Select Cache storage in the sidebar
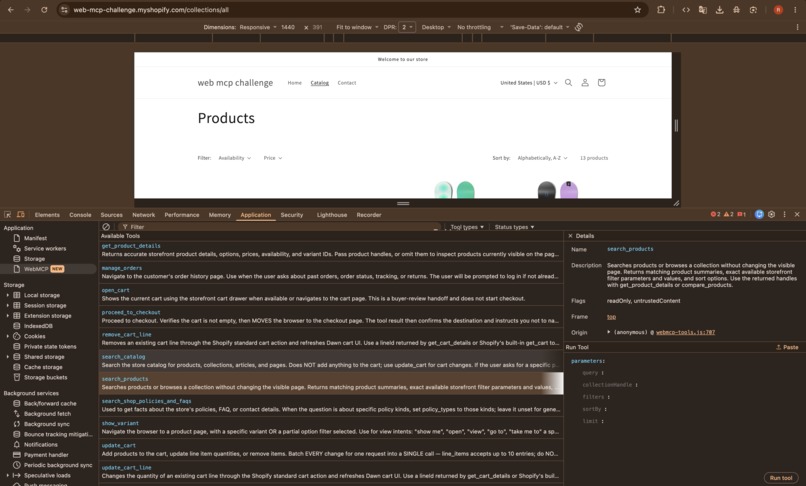 (x=43, y=367)
